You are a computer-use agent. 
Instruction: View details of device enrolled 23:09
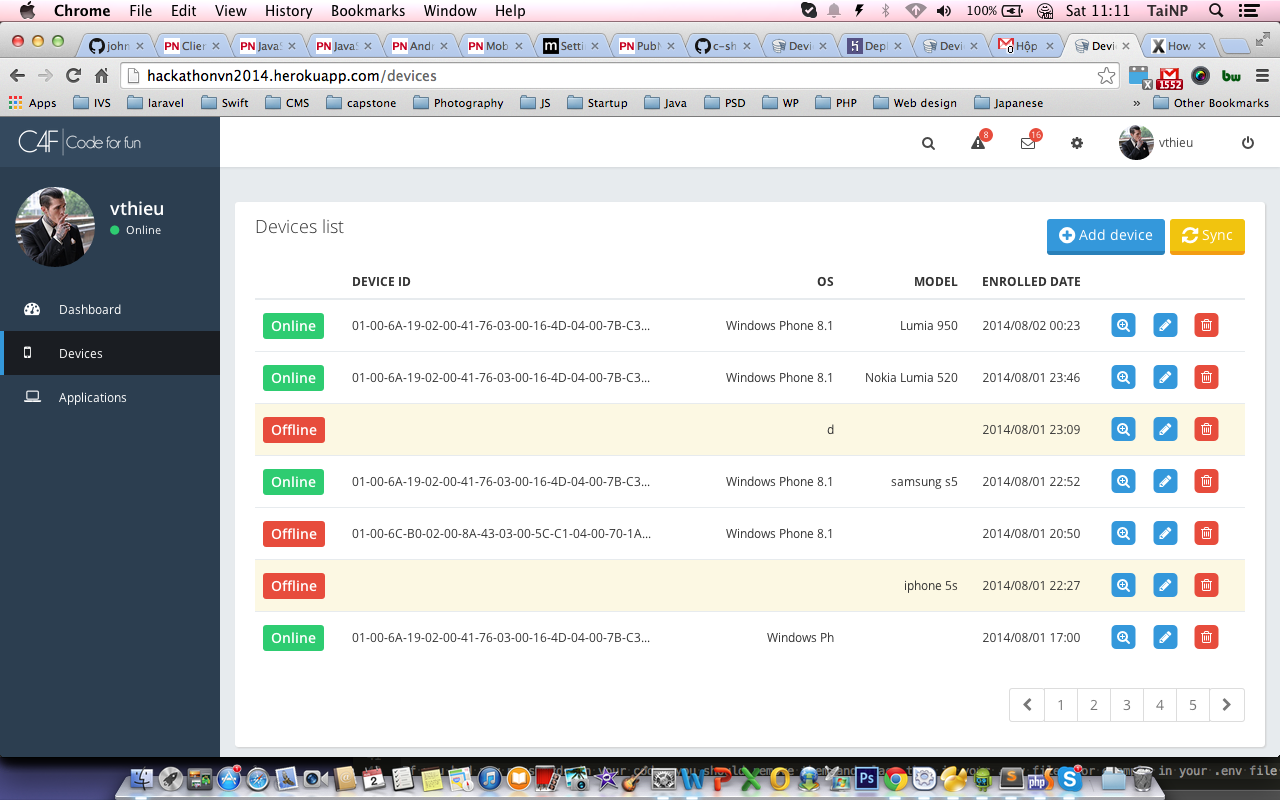click(x=1124, y=429)
